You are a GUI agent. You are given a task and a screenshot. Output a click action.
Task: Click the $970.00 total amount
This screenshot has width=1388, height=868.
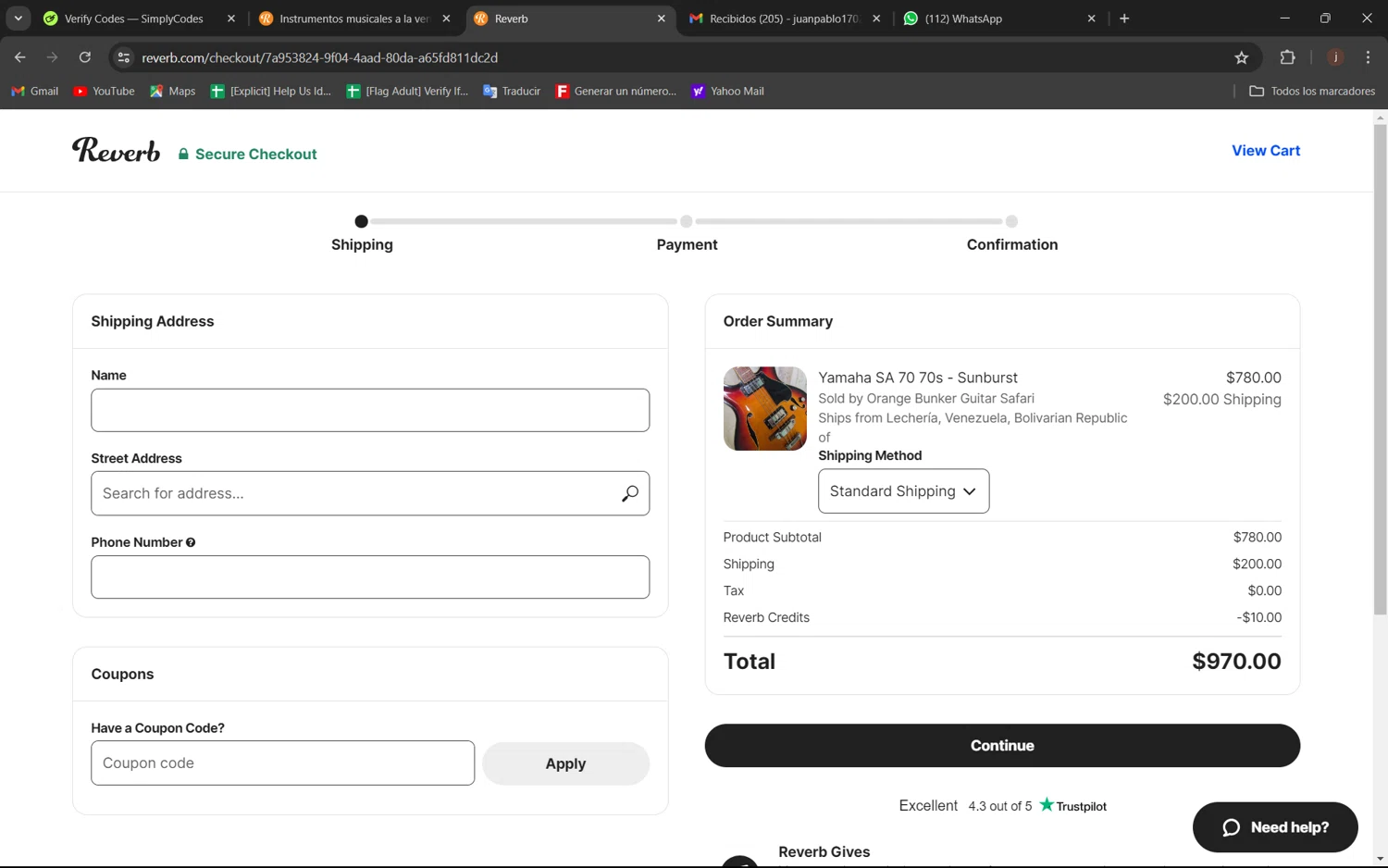coord(1236,662)
